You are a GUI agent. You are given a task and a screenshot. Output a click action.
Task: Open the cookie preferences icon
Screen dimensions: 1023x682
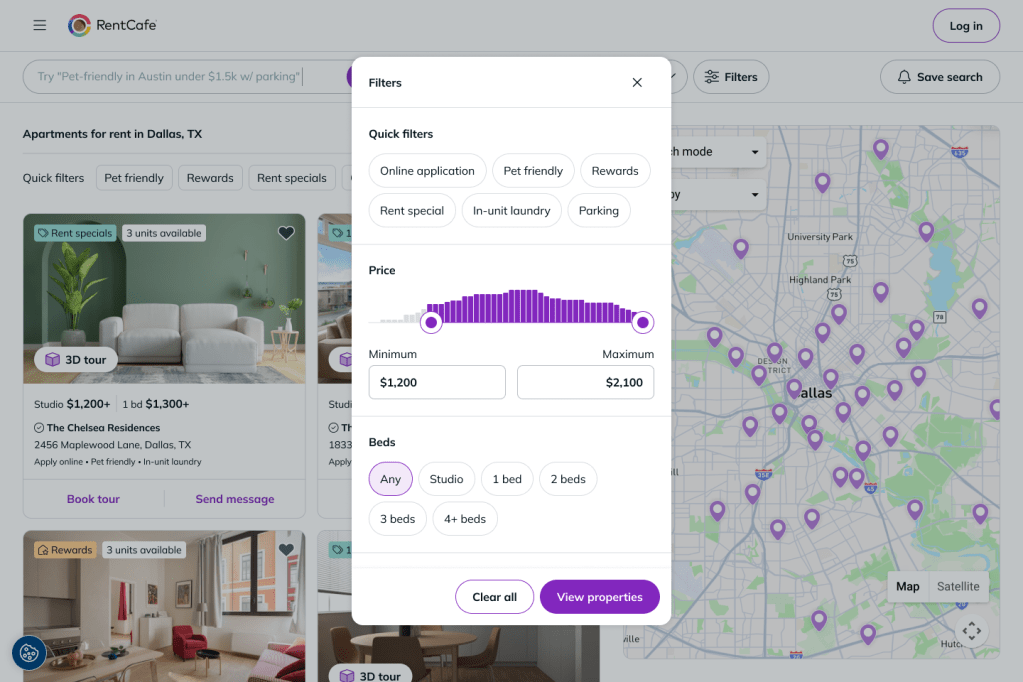coord(29,653)
